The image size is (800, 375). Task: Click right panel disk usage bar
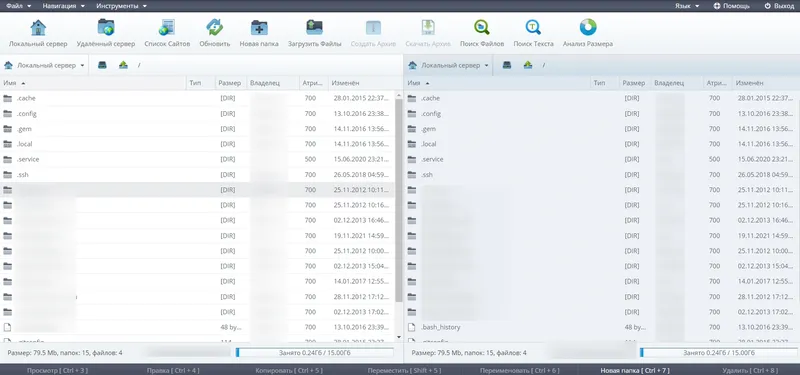pyautogui.click(x=718, y=353)
